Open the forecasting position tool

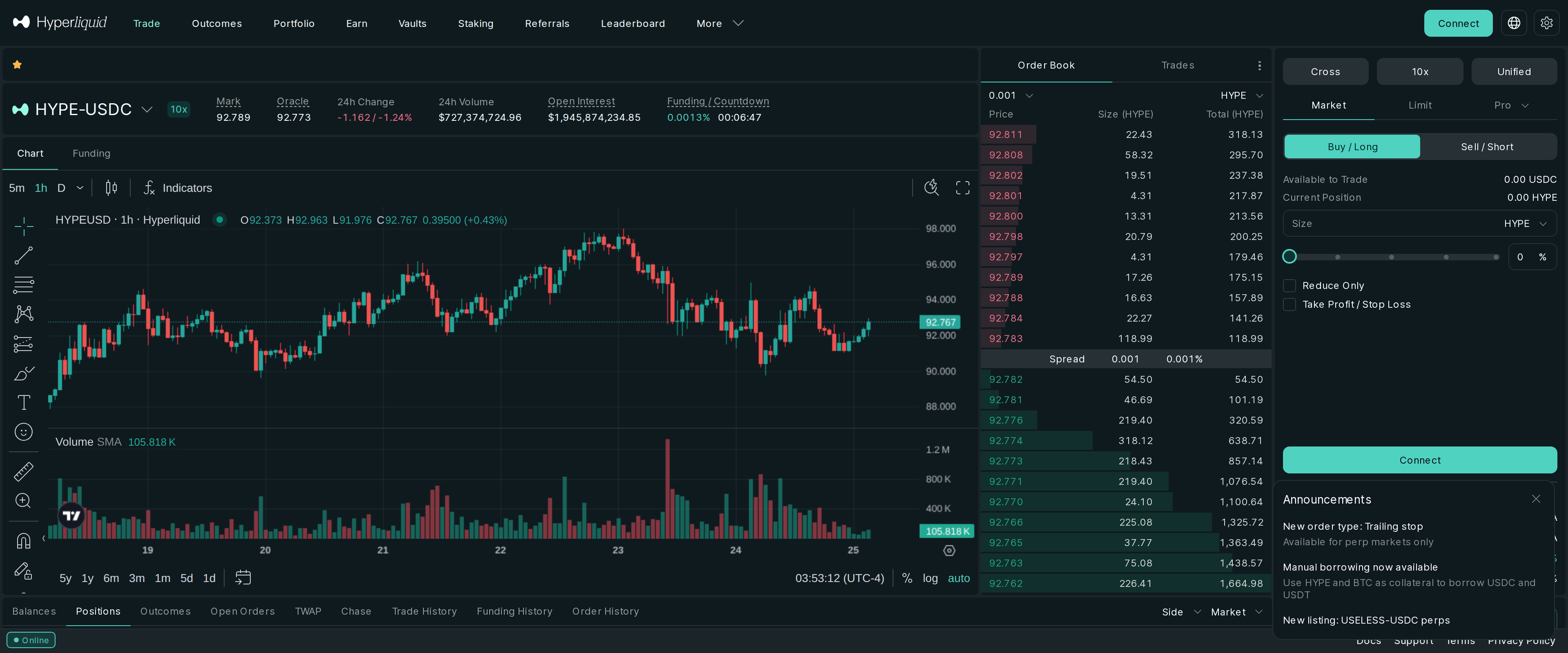point(24,344)
